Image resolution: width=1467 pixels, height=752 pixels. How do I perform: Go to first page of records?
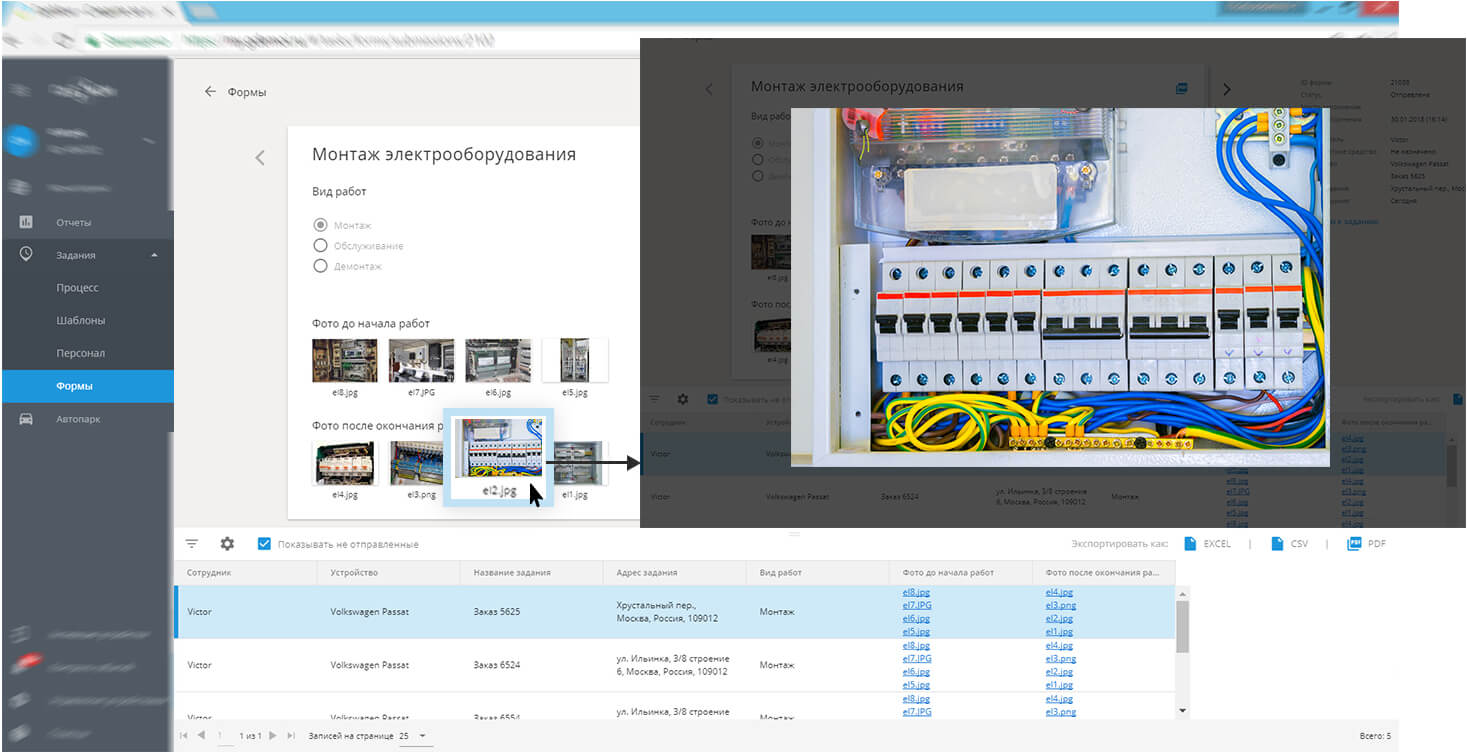coord(184,736)
